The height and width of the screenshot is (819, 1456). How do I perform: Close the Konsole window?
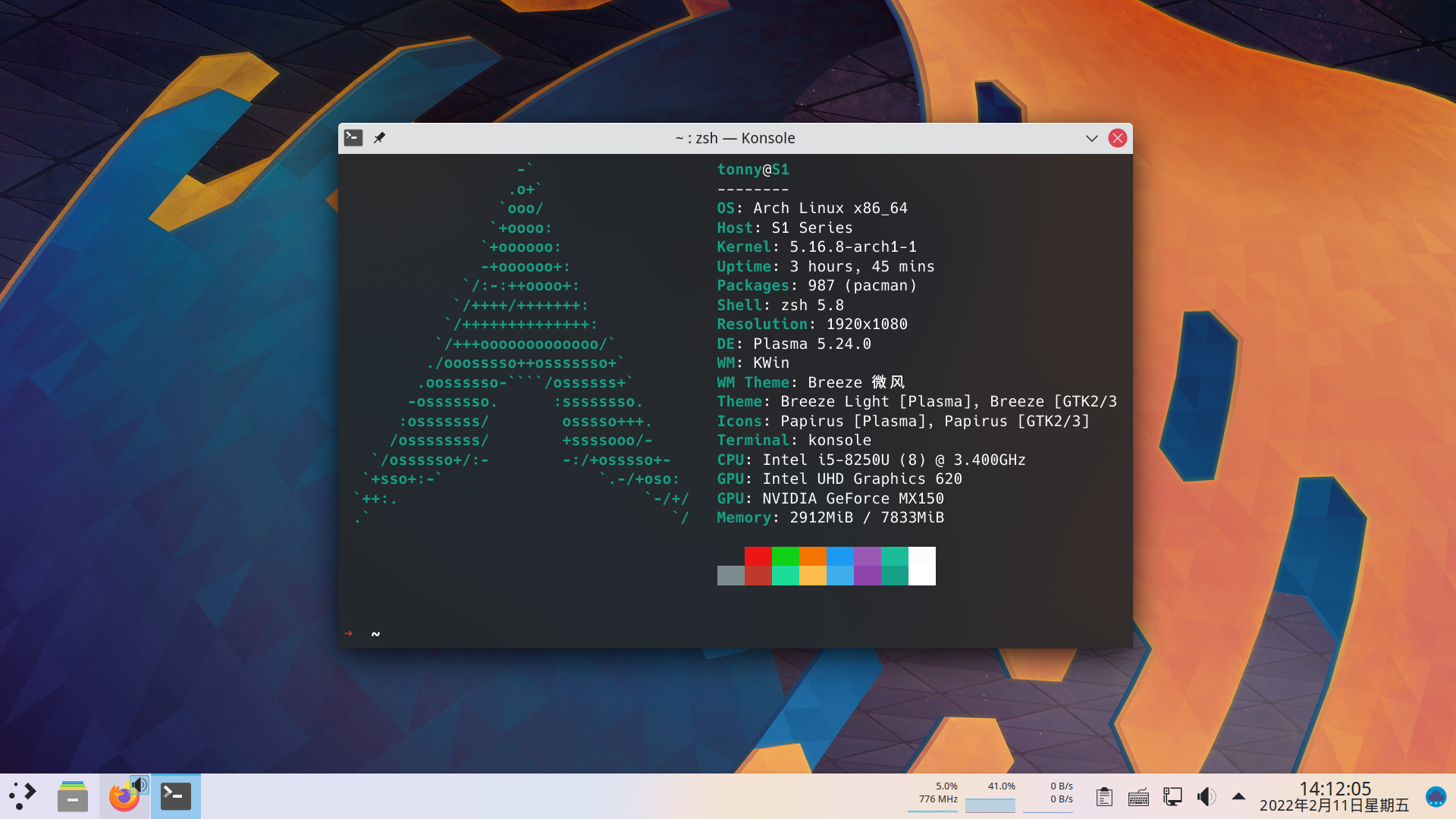pyautogui.click(x=1118, y=138)
